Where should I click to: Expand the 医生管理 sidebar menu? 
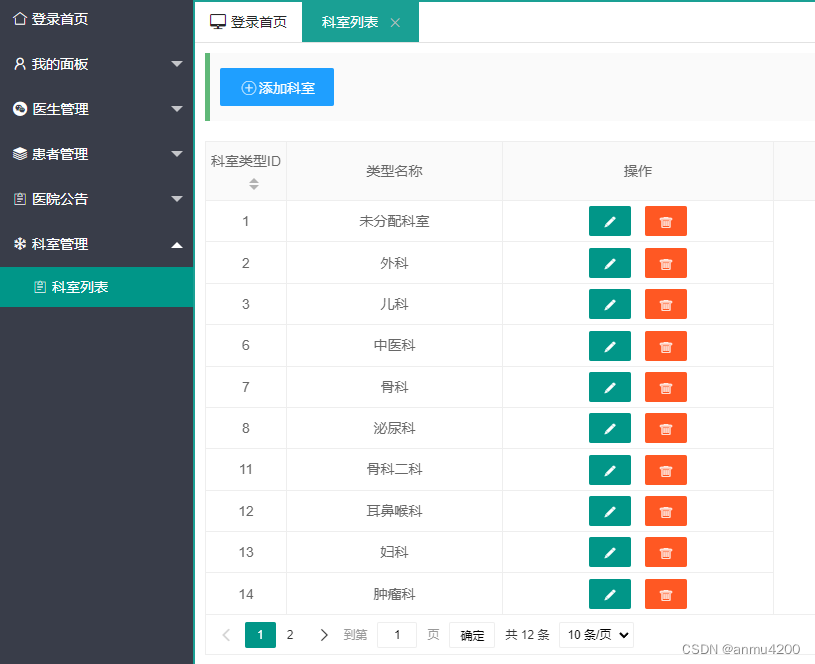pos(97,109)
